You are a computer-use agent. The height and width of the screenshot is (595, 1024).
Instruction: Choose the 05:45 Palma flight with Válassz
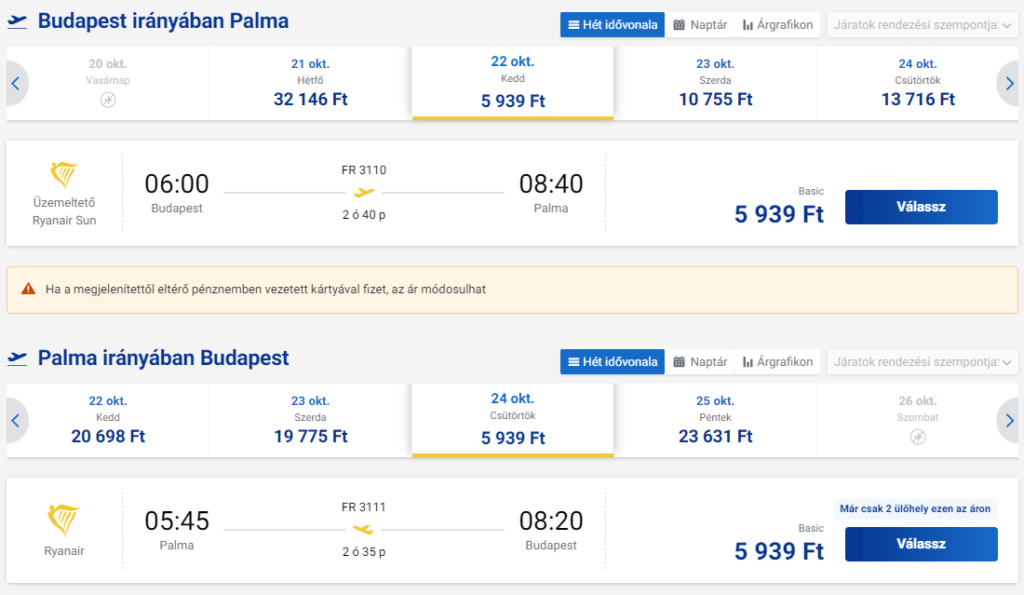point(921,544)
